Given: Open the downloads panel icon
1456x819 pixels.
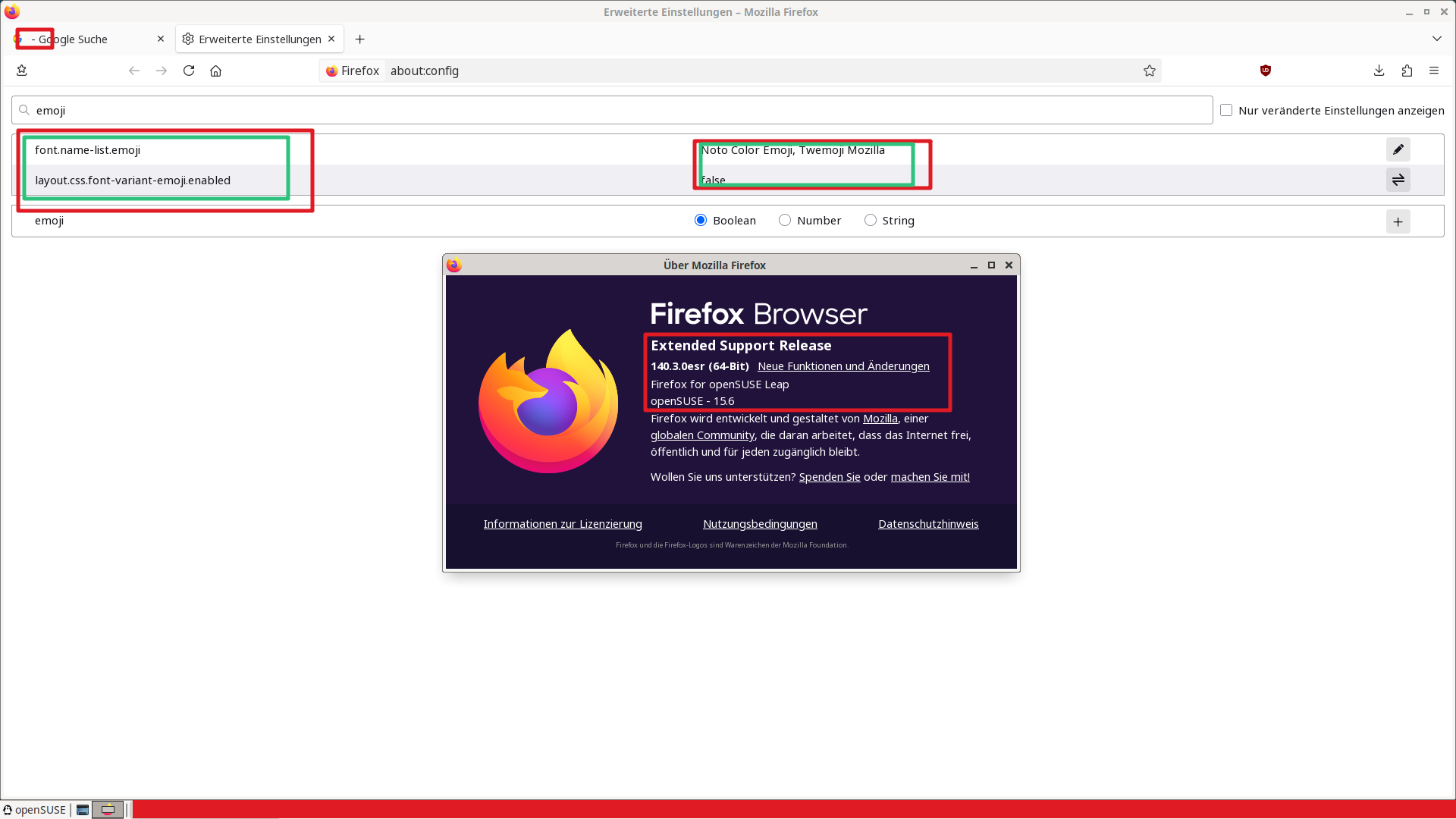Looking at the screenshot, I should point(1379,71).
